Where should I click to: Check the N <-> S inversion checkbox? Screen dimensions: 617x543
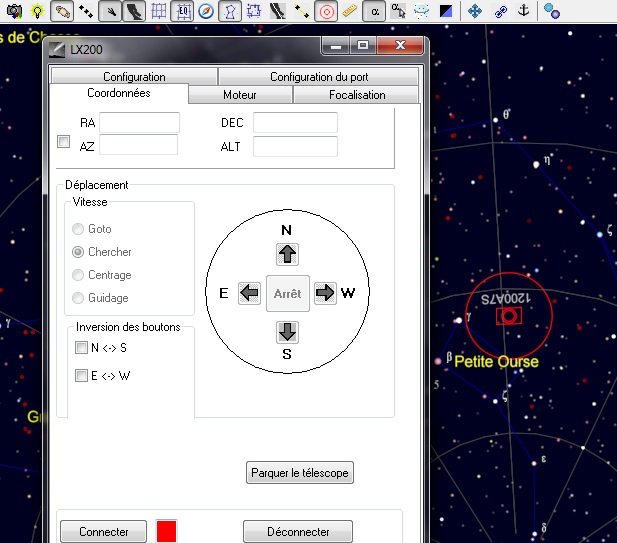tap(81, 347)
